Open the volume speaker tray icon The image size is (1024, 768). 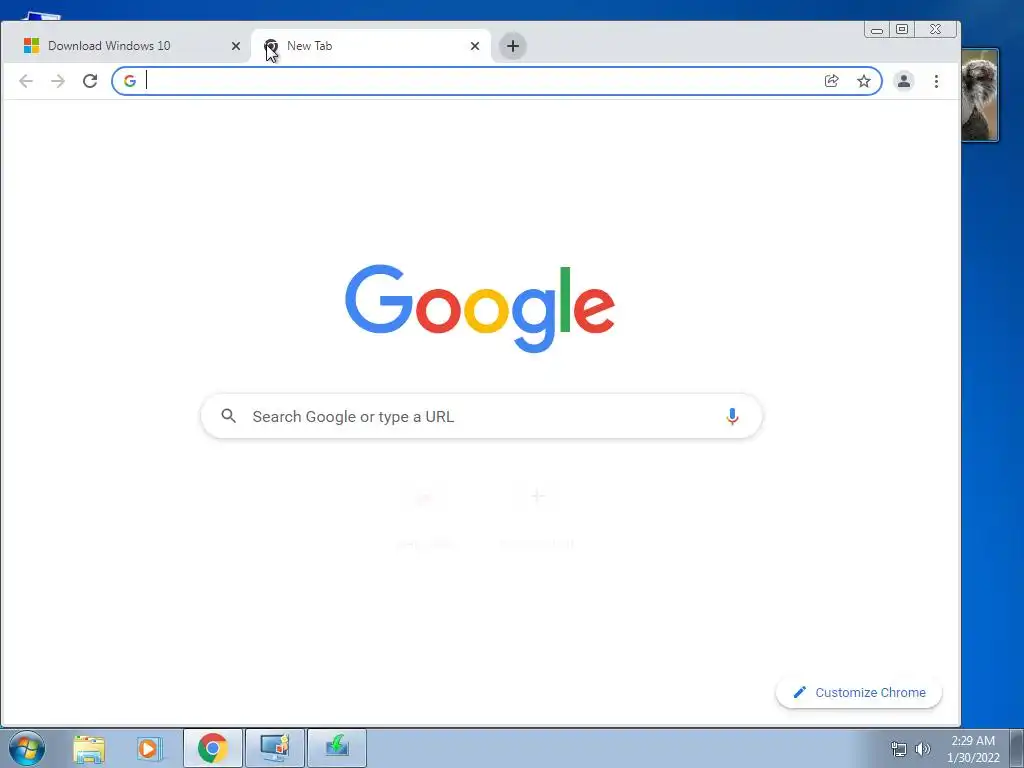[922, 749]
